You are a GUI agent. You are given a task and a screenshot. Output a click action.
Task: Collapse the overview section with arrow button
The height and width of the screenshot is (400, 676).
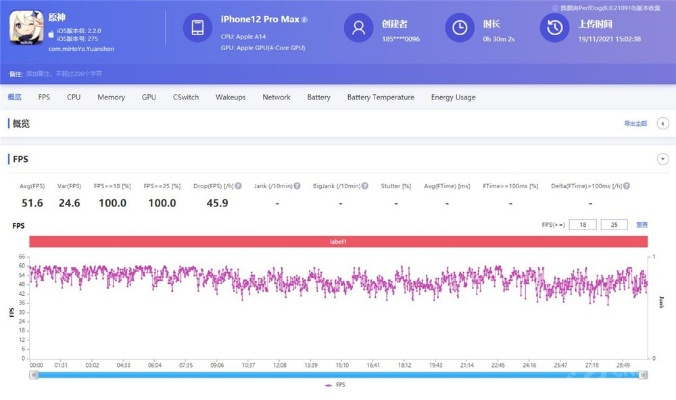pos(662,123)
